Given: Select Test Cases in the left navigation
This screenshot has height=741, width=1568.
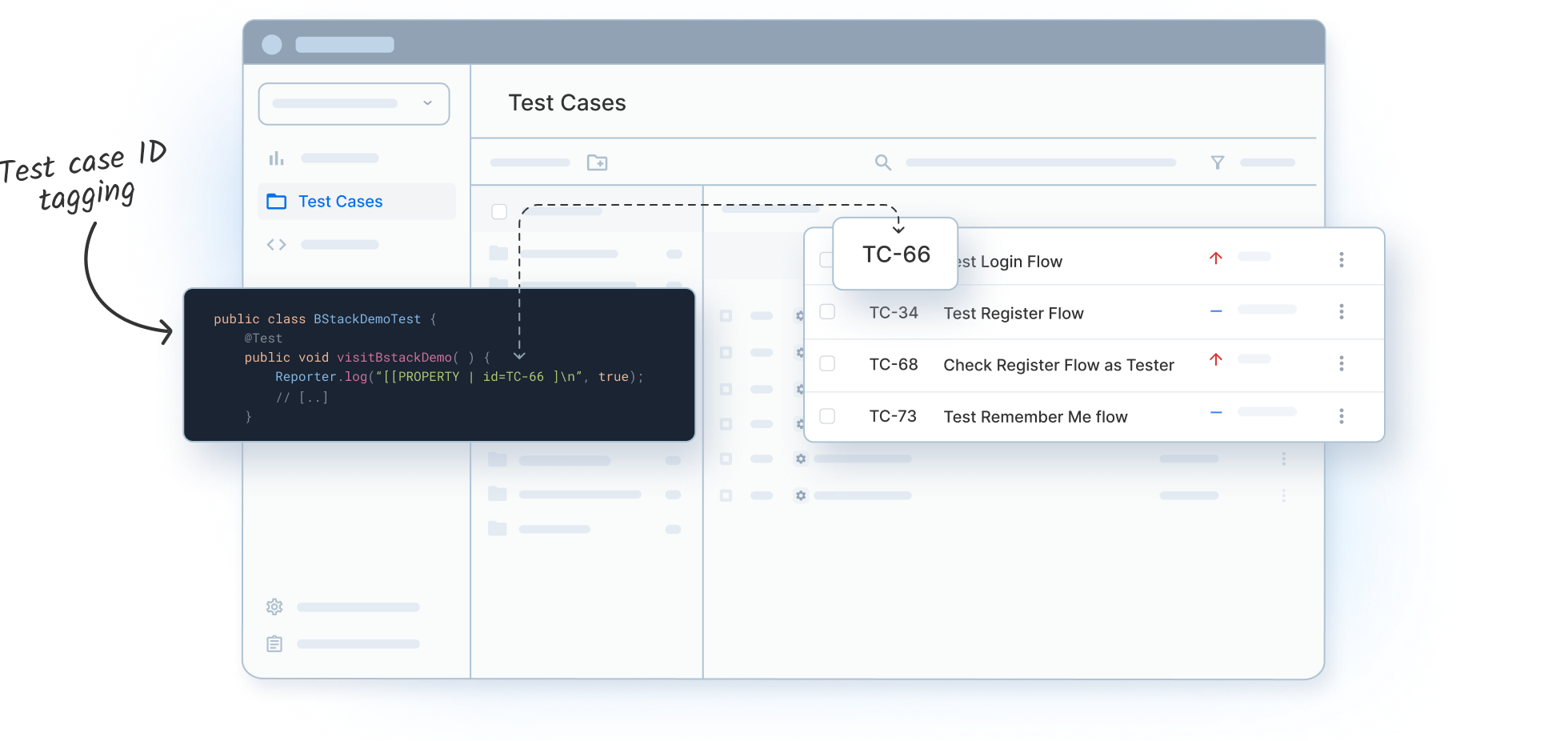Looking at the screenshot, I should click(x=340, y=201).
